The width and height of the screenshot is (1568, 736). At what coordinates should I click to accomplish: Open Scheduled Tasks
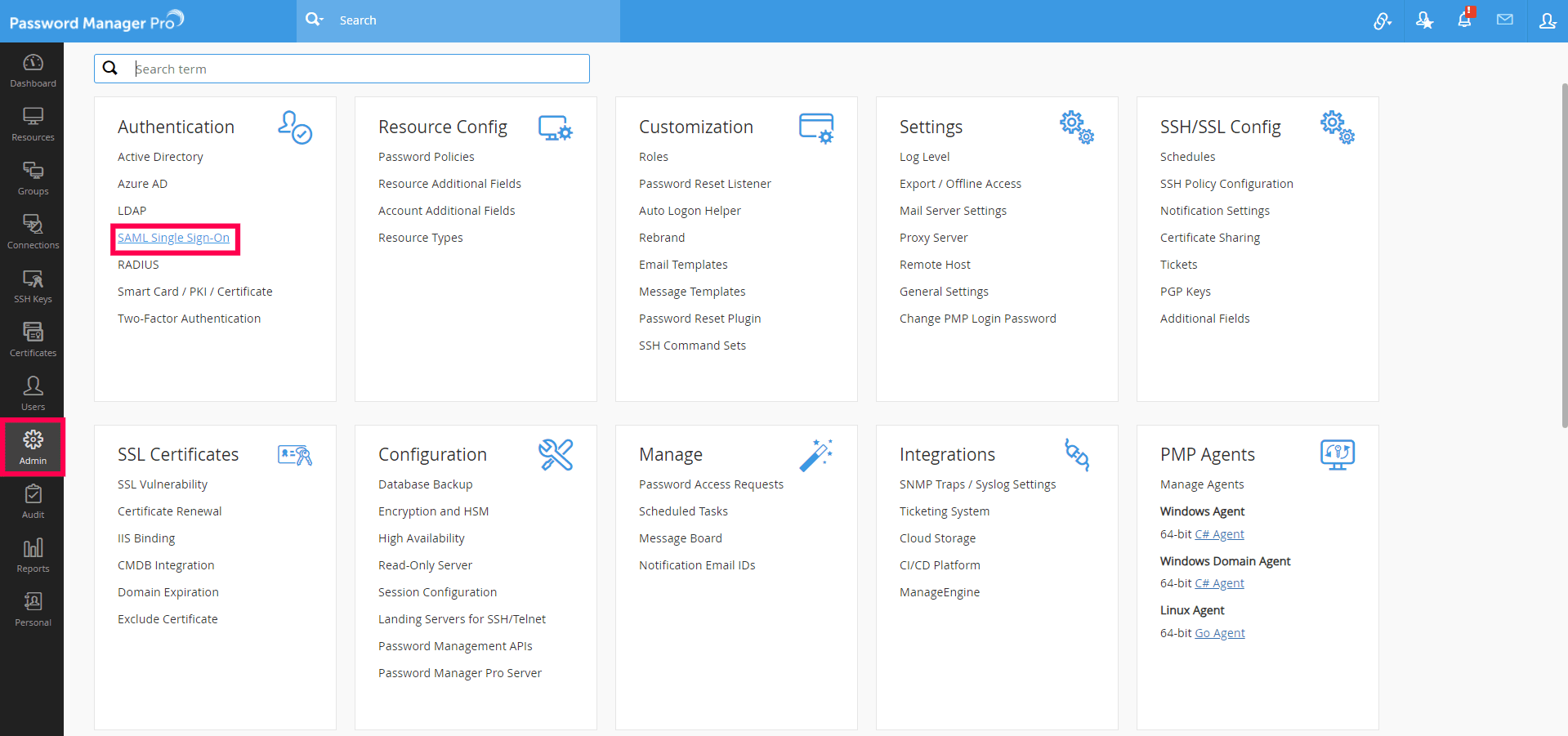pos(683,511)
